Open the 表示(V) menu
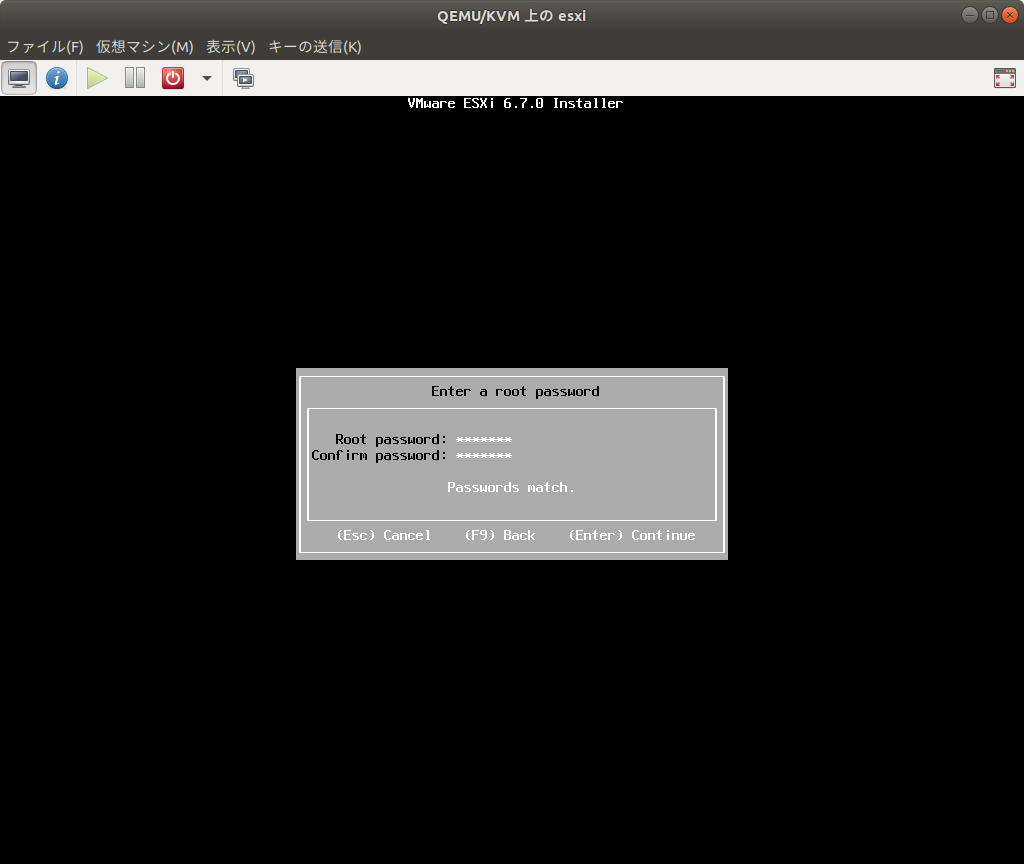The width and height of the screenshot is (1024, 864). pyautogui.click(x=231, y=46)
